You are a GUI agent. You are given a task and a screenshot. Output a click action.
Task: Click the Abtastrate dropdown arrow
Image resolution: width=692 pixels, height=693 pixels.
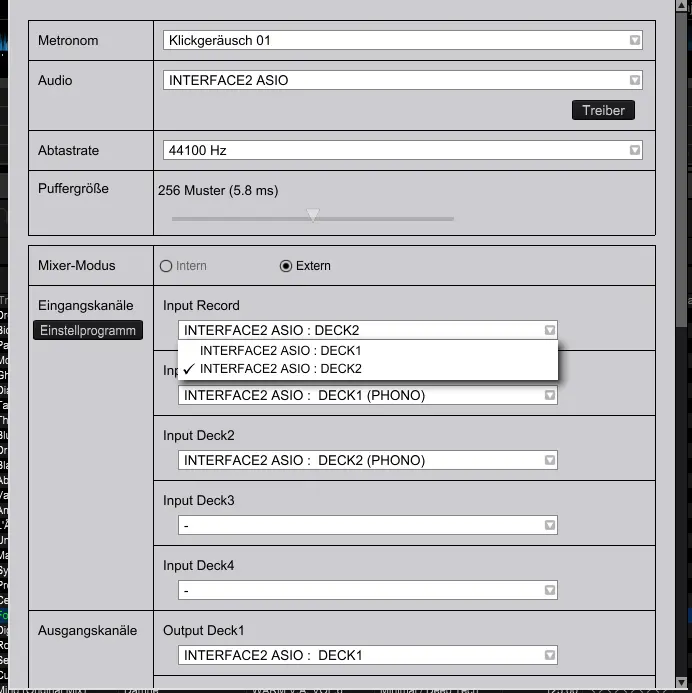click(634, 151)
